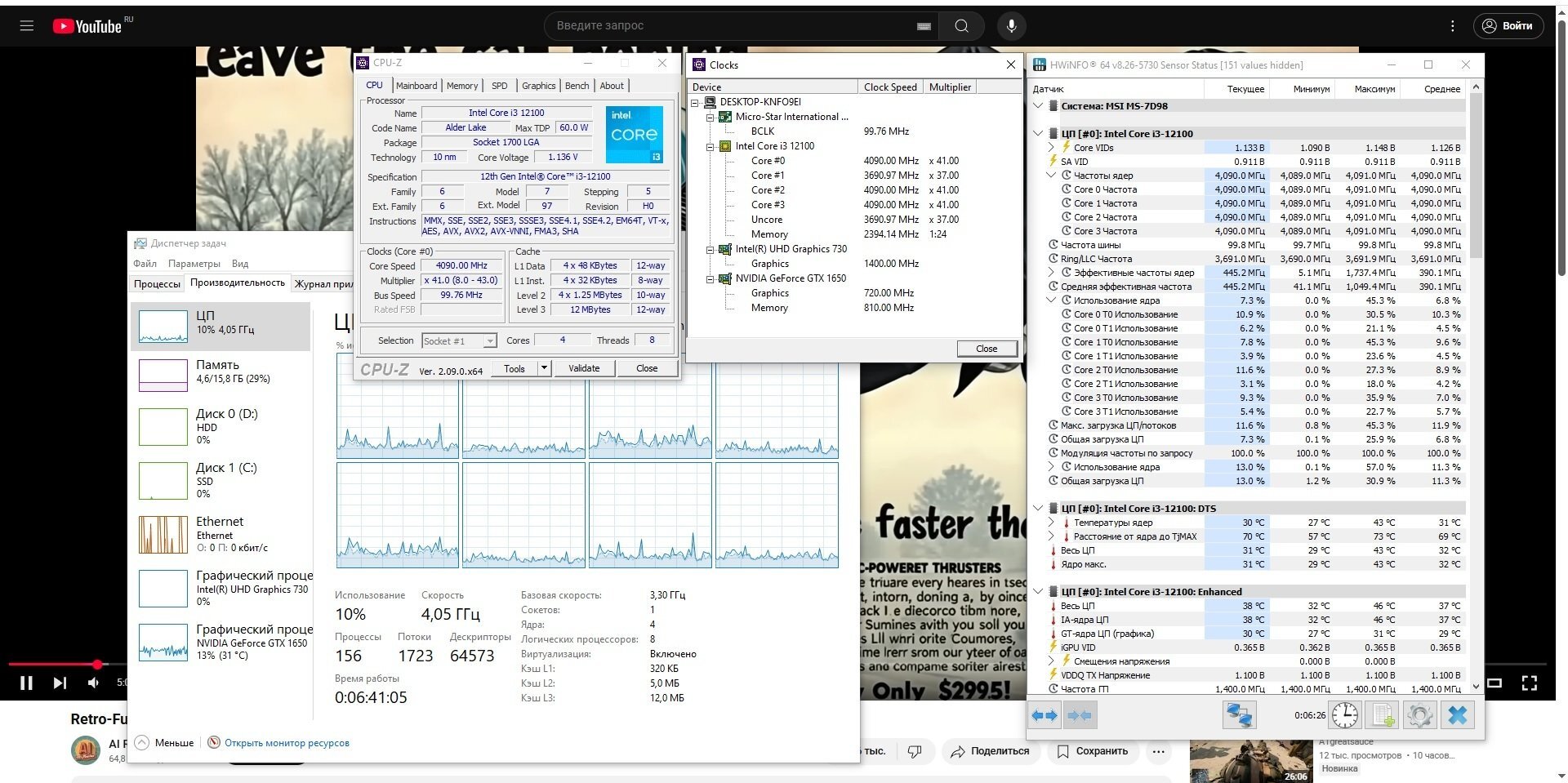Open CPU-Z Mainboard tab

(416, 86)
